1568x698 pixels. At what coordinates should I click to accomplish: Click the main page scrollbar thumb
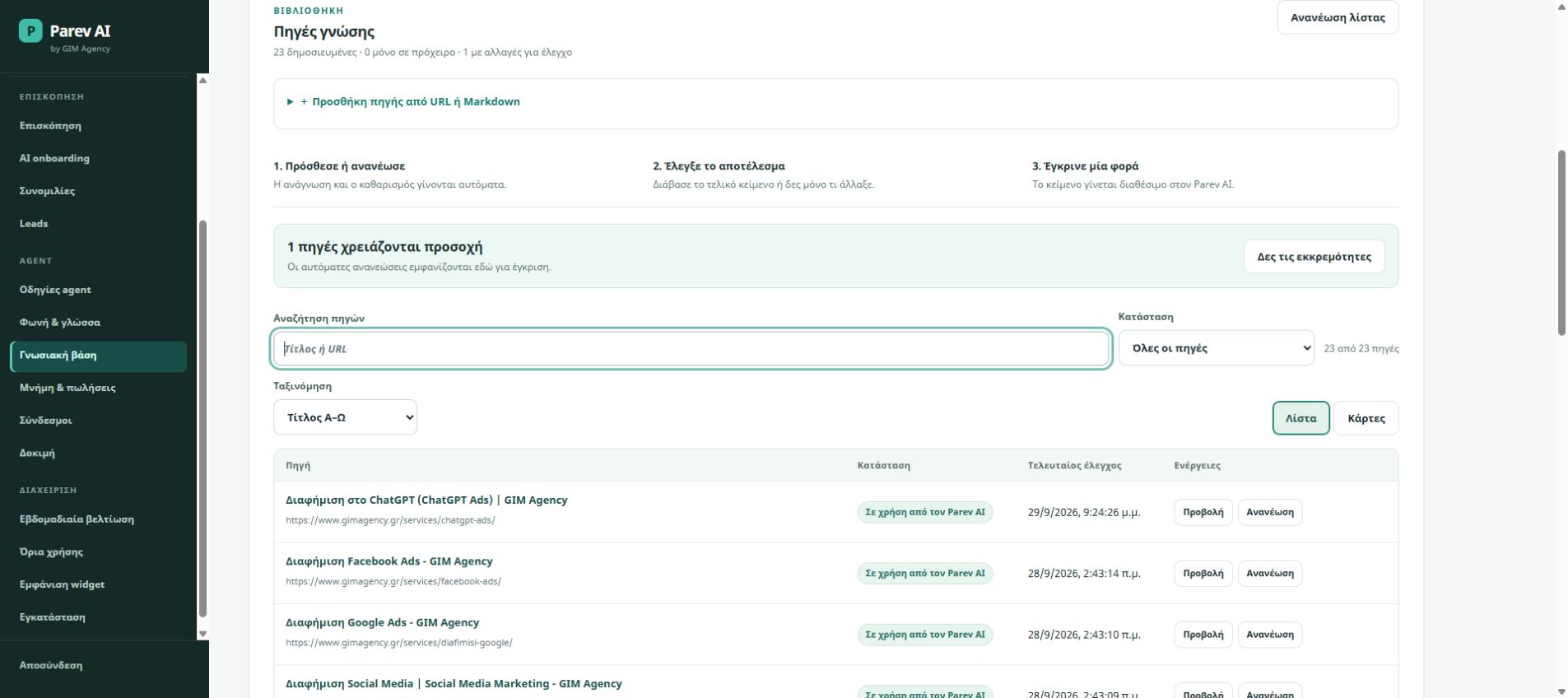[1561, 243]
